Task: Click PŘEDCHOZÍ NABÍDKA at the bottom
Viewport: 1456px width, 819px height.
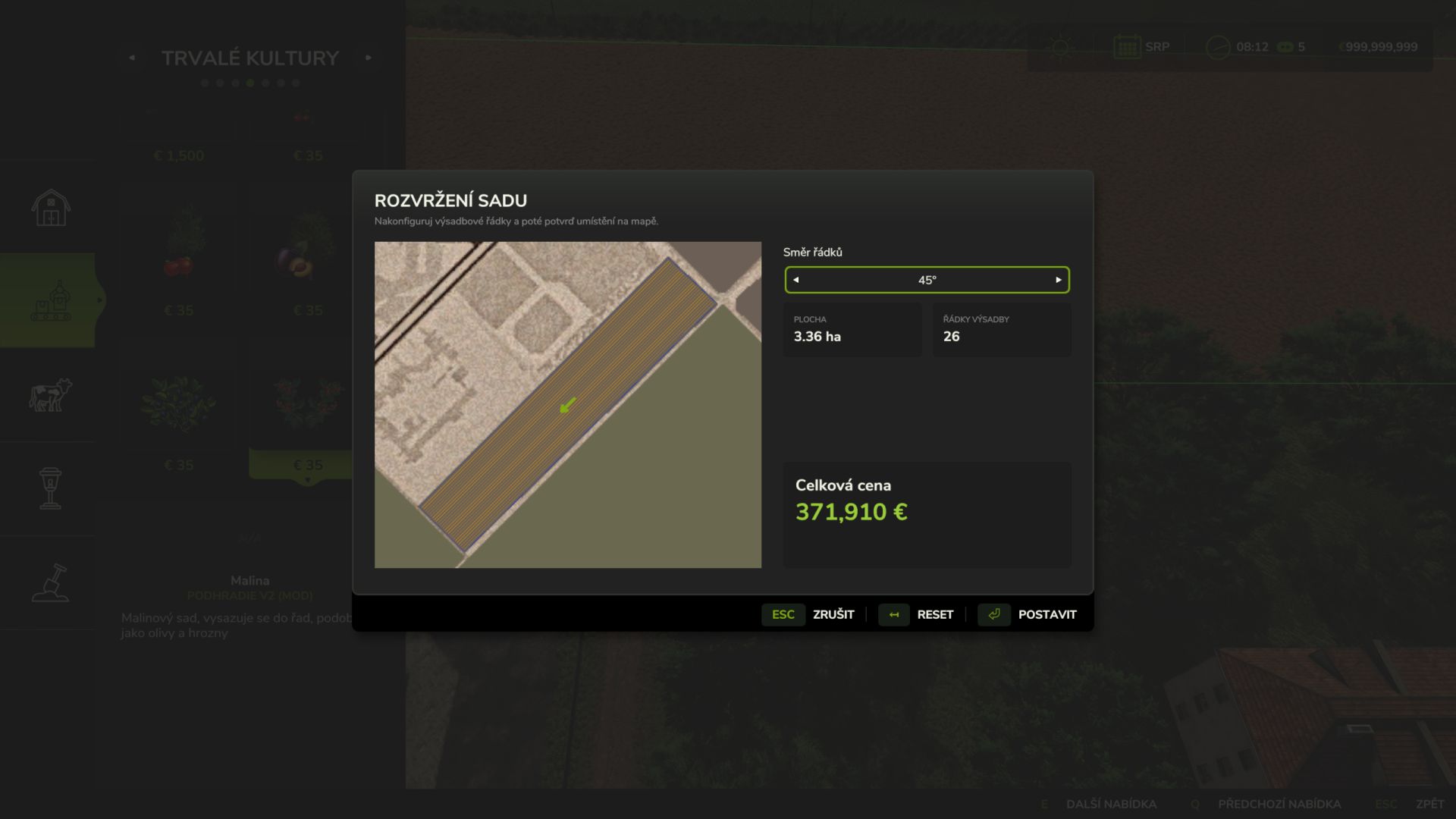Action: coord(1279,804)
